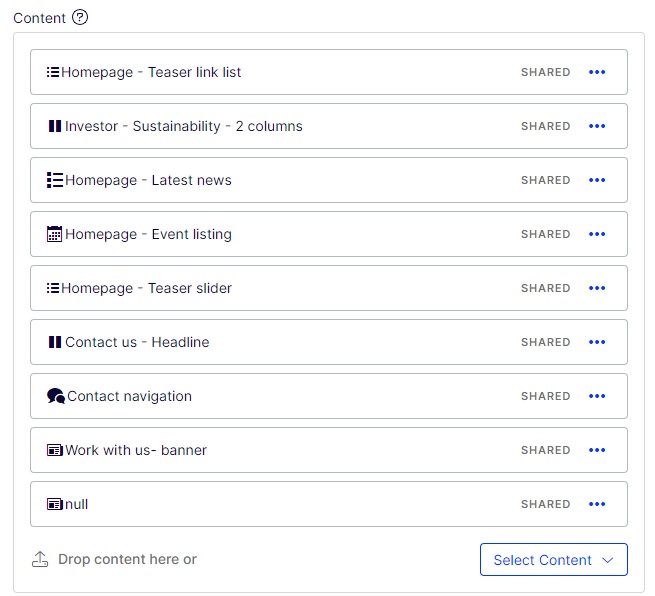Click the banner icon of Work with us- banner

point(55,450)
